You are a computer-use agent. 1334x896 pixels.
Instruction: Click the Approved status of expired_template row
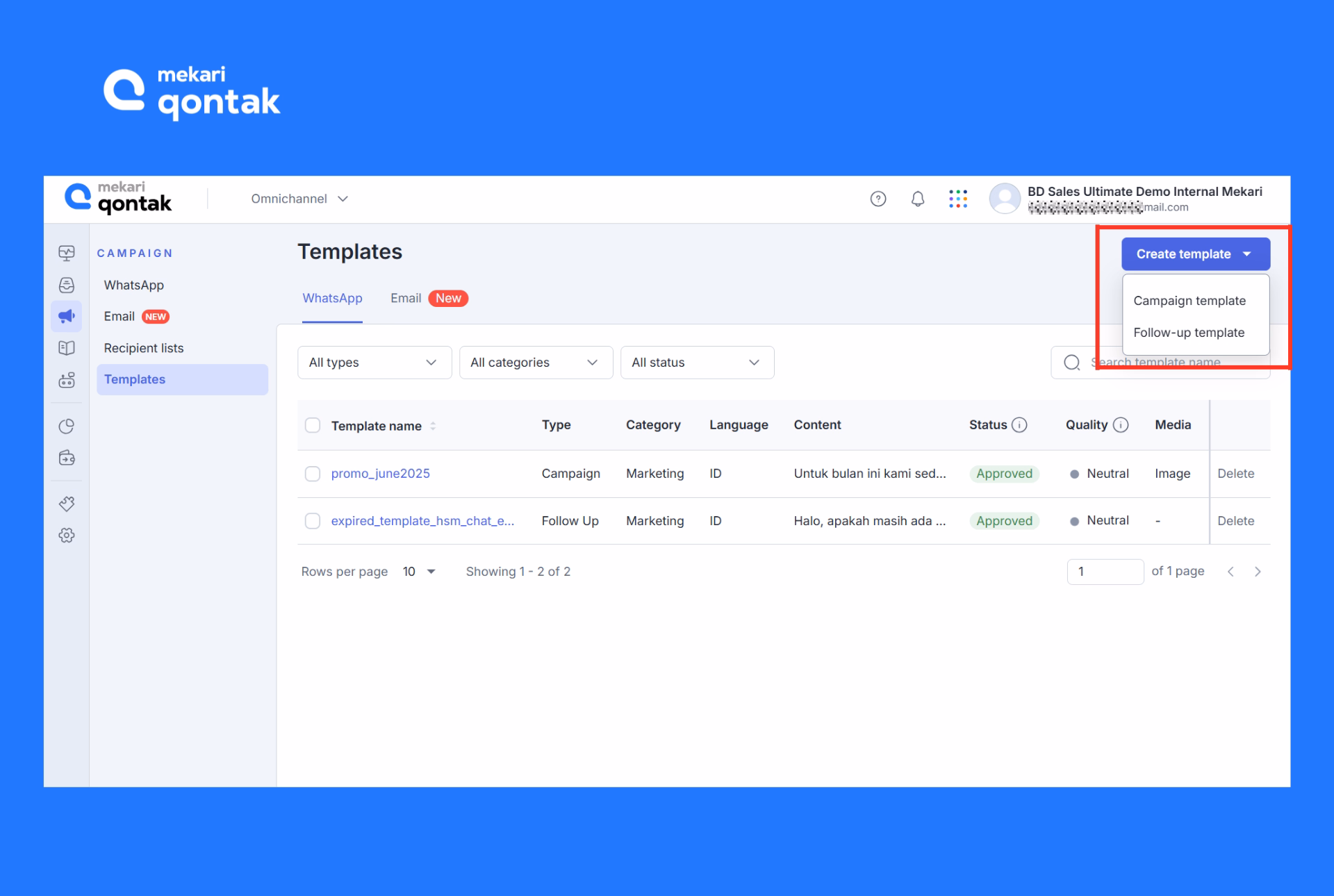pyautogui.click(x=1004, y=521)
